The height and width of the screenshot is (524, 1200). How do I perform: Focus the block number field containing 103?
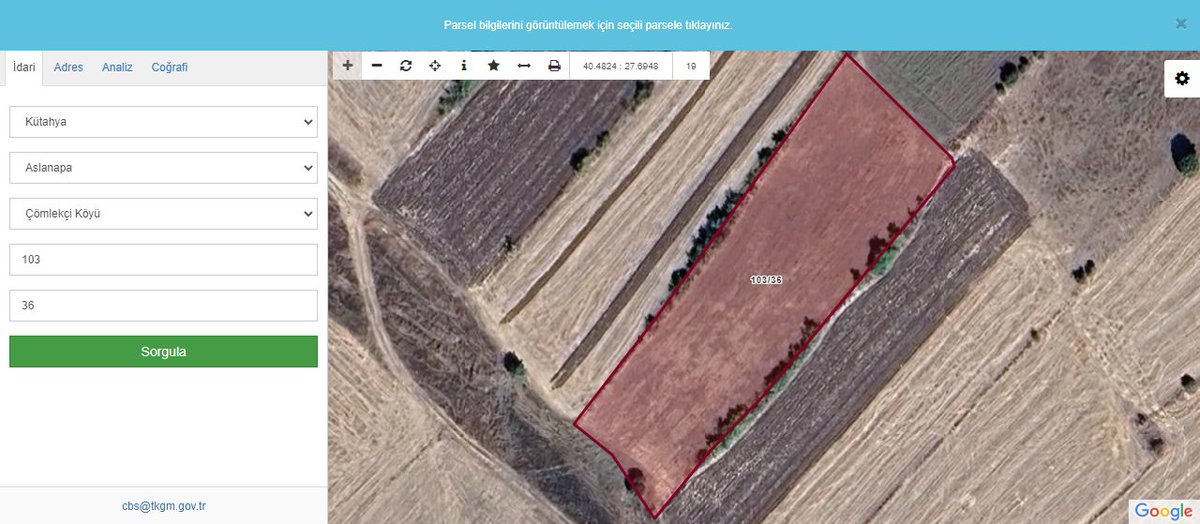tap(163, 260)
